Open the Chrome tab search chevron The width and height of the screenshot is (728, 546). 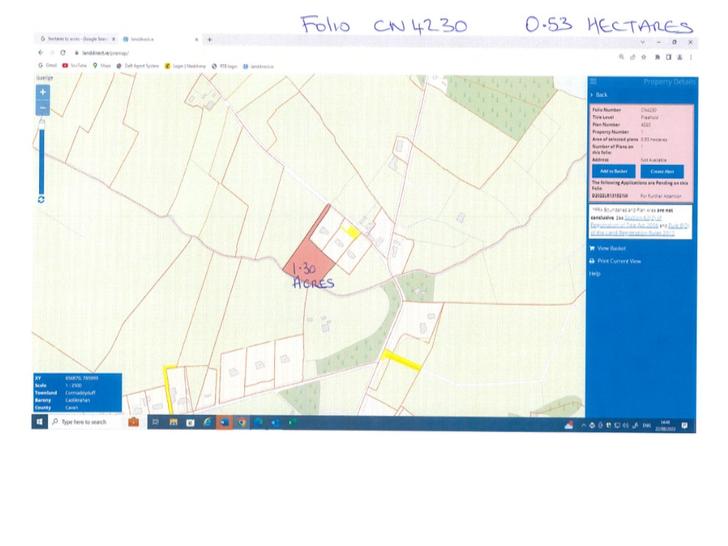(643, 42)
